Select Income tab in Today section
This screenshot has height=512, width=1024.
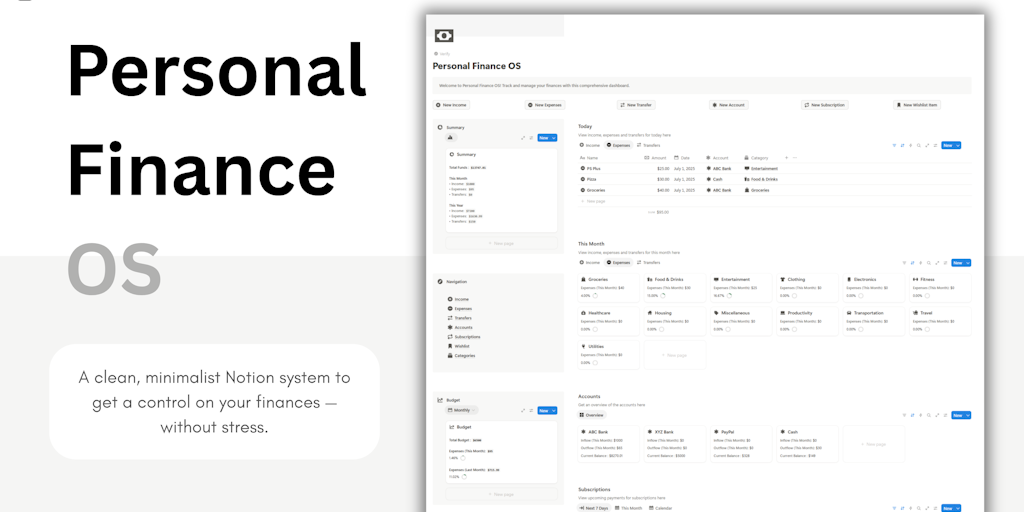[590, 145]
